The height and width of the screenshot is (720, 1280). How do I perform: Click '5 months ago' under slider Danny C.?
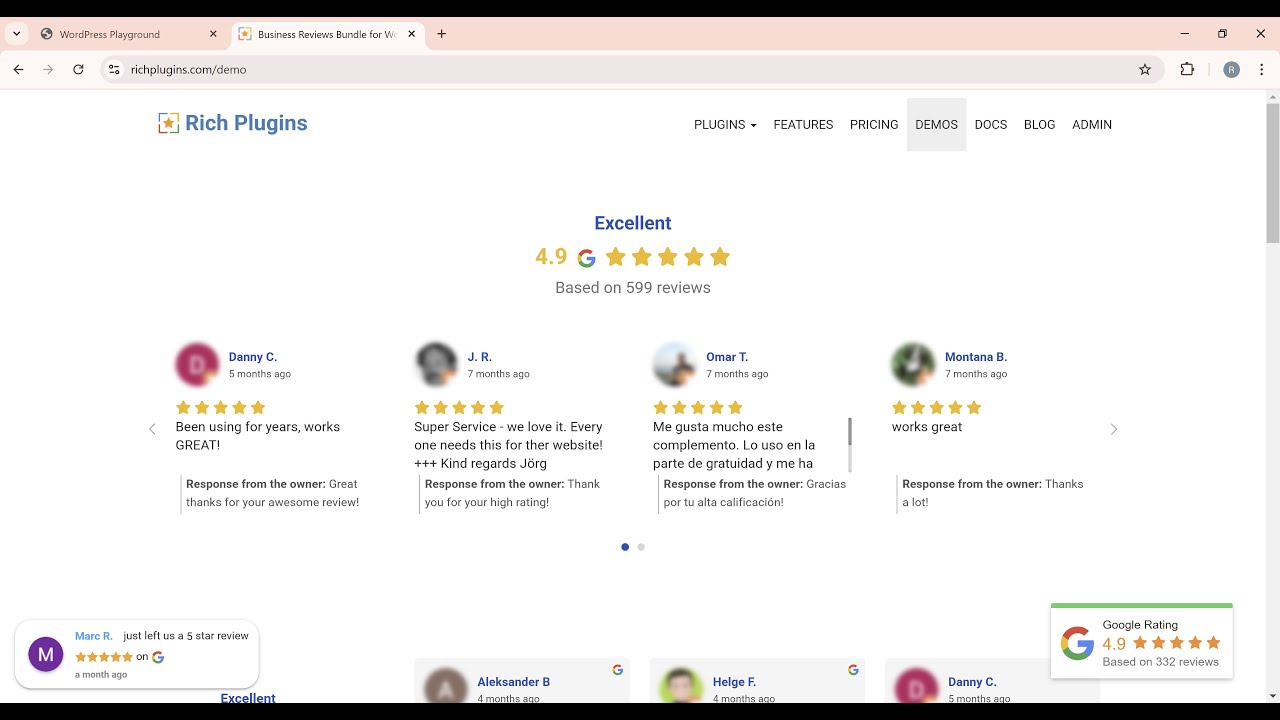(260, 374)
